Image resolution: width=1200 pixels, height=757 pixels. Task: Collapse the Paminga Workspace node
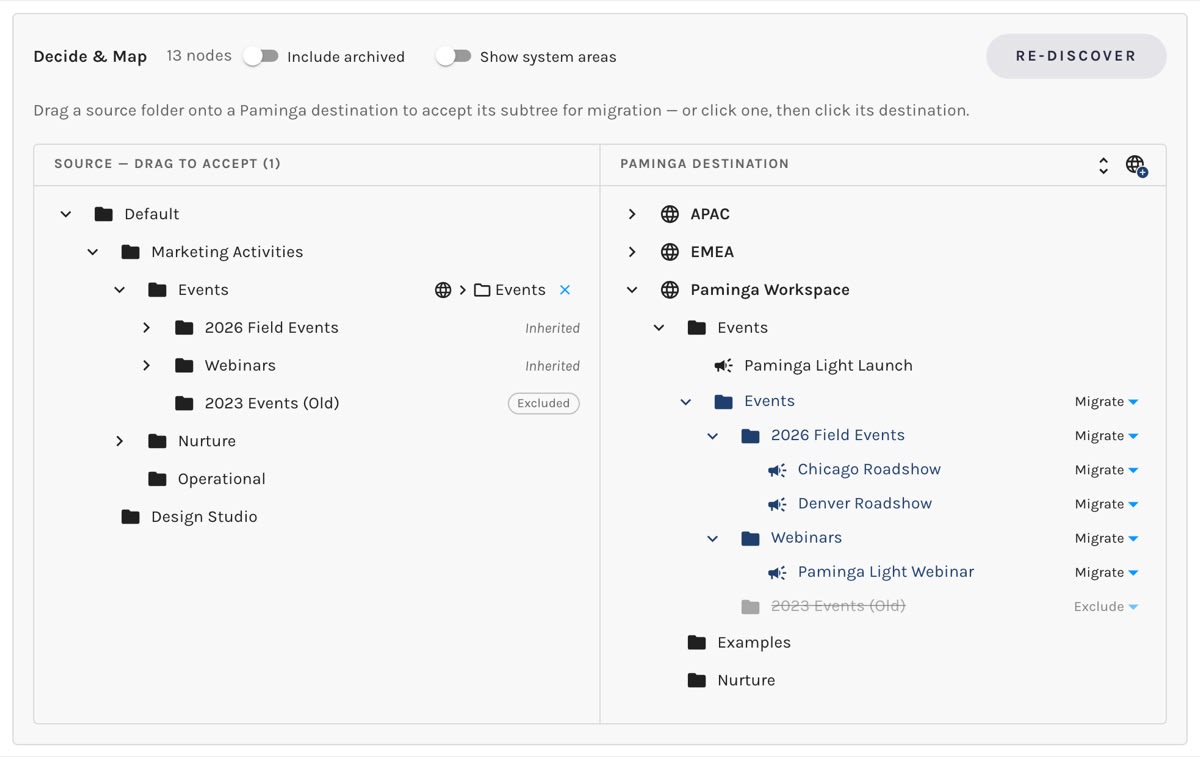632,290
